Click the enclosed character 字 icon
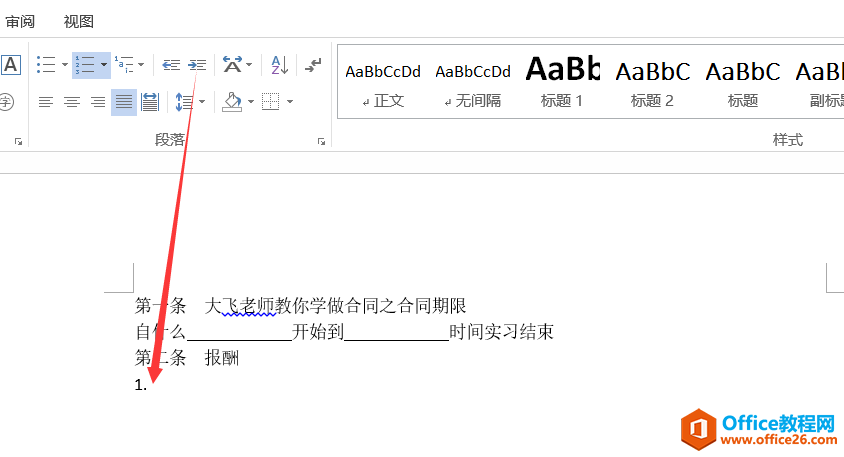This screenshot has width=844, height=457. tap(6, 102)
